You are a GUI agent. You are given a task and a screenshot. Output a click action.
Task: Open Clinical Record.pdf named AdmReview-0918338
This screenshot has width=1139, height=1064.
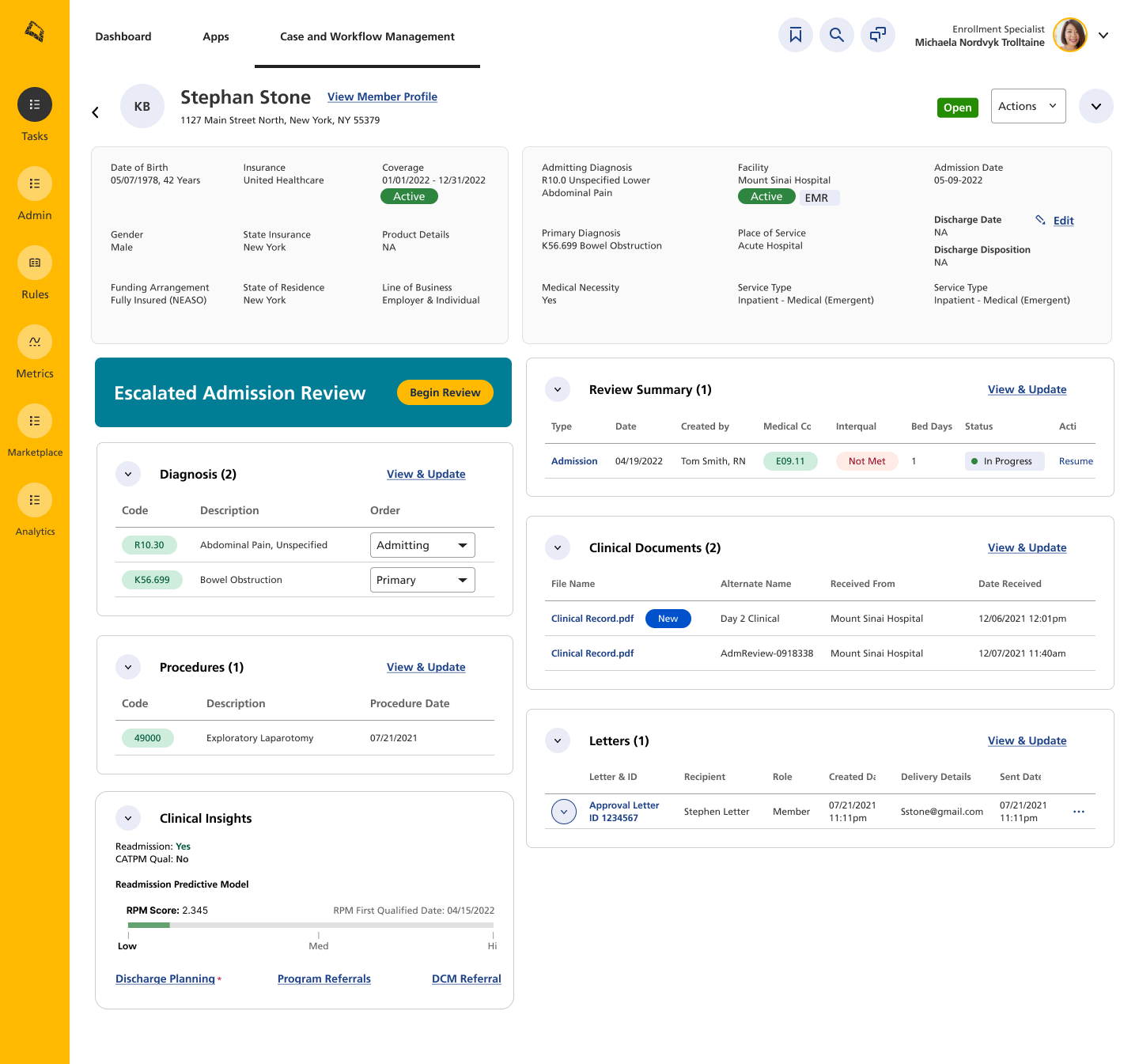tap(592, 653)
